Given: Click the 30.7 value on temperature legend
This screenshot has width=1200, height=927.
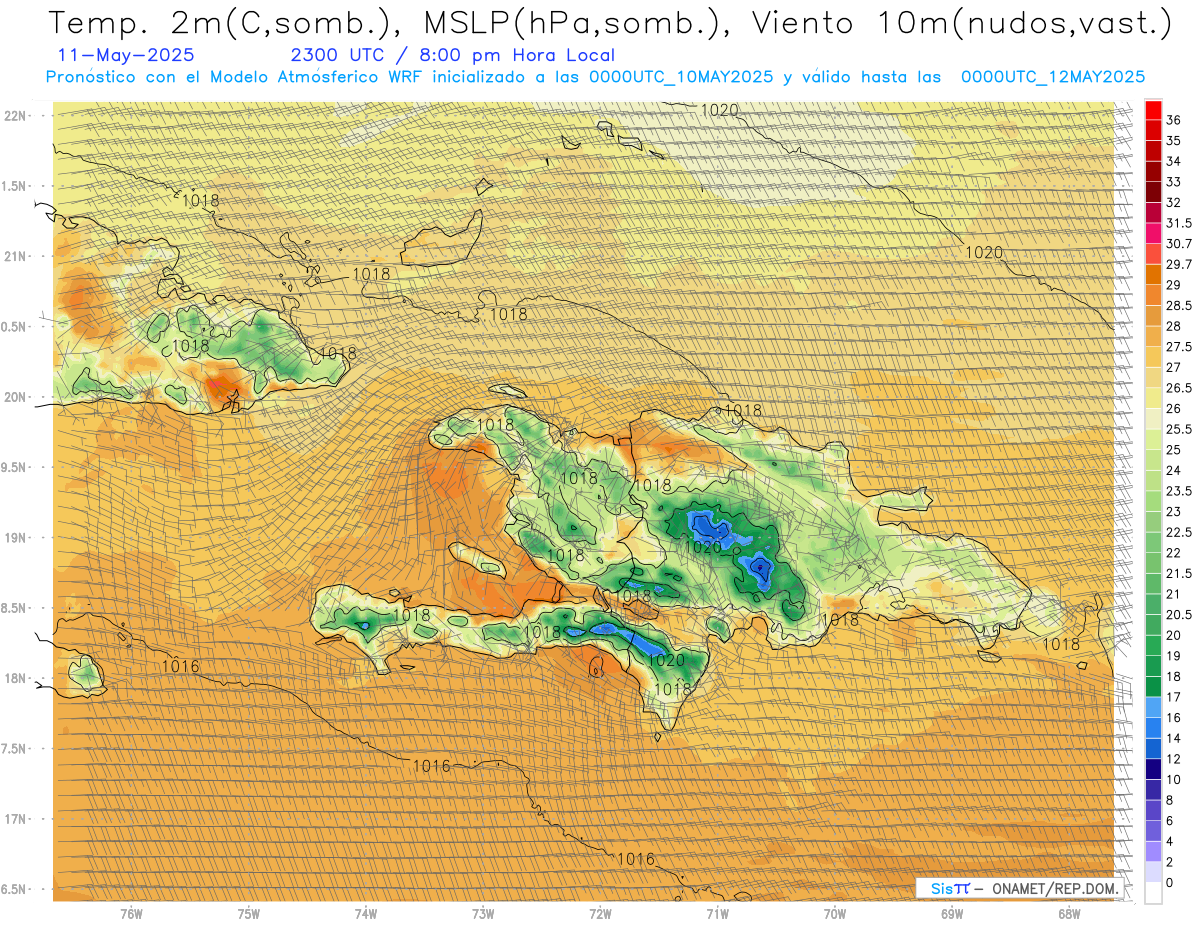Looking at the screenshot, I should pos(1179,244).
